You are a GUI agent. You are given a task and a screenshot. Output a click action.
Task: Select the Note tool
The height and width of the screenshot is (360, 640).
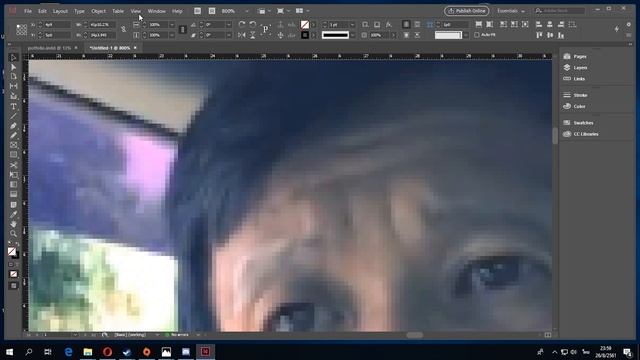pyautogui.click(x=13, y=204)
